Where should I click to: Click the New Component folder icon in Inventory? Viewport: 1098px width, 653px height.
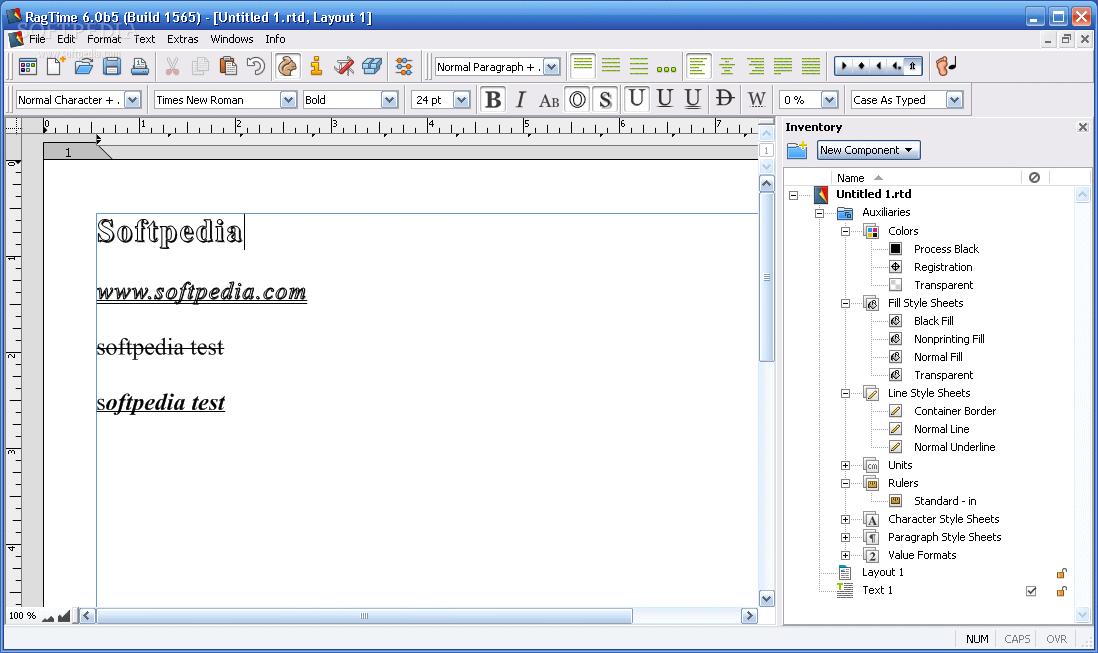click(x=797, y=150)
